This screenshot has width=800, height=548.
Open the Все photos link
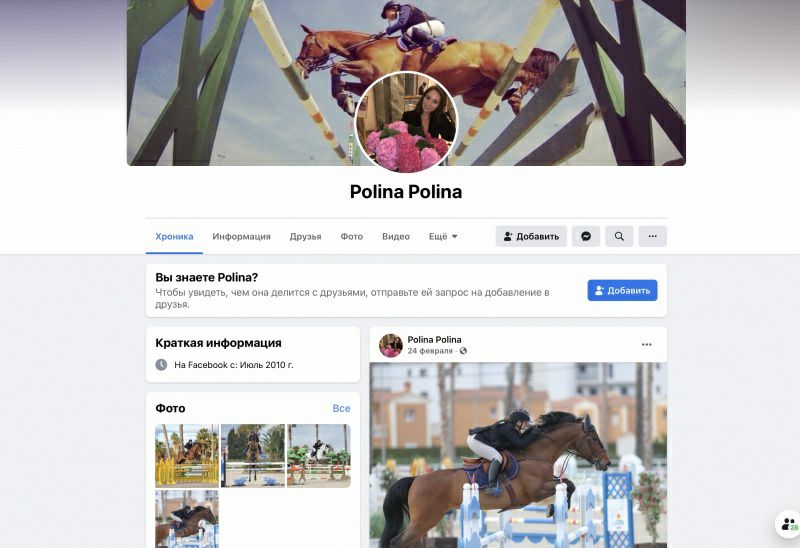(341, 408)
